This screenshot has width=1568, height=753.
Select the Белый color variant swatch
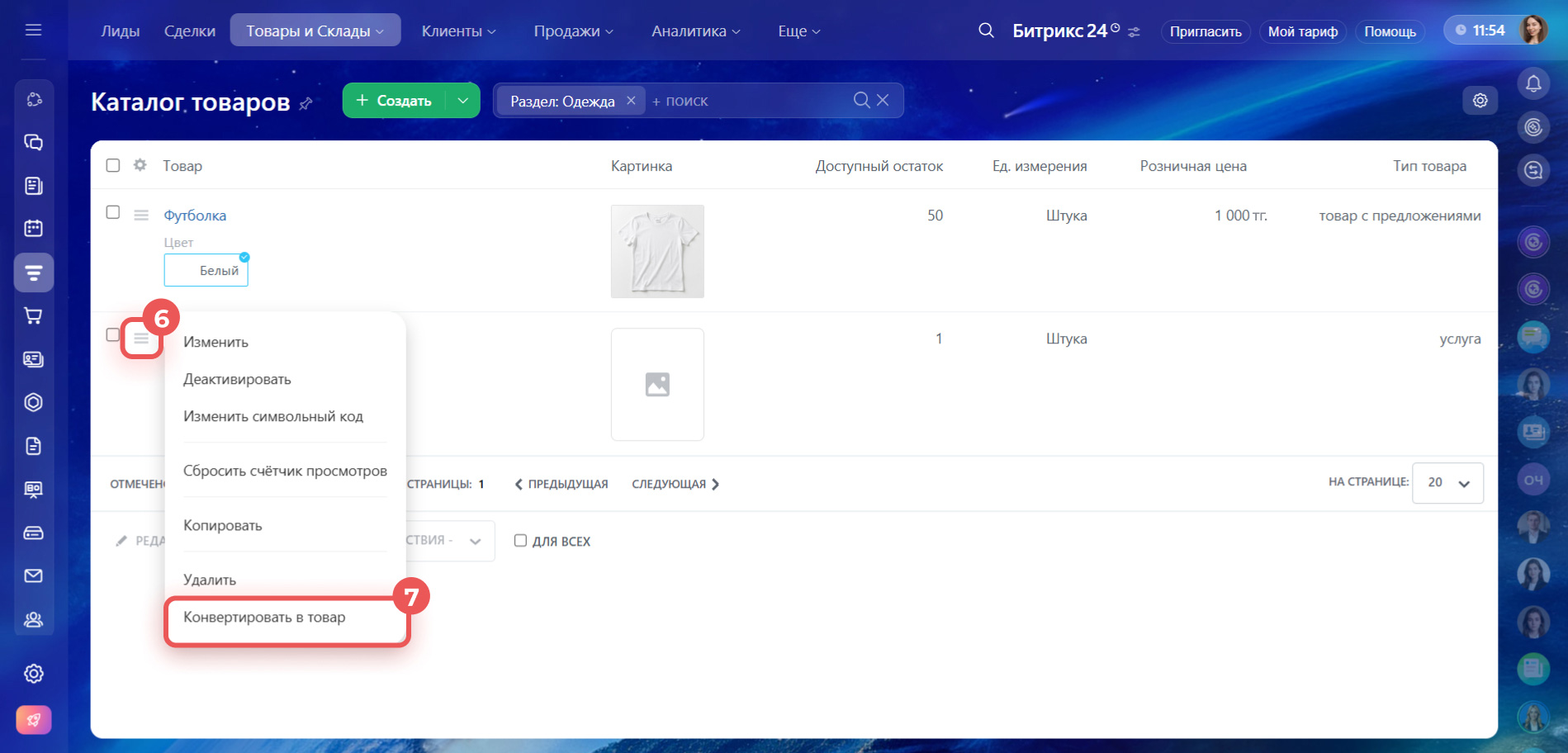pos(206,270)
